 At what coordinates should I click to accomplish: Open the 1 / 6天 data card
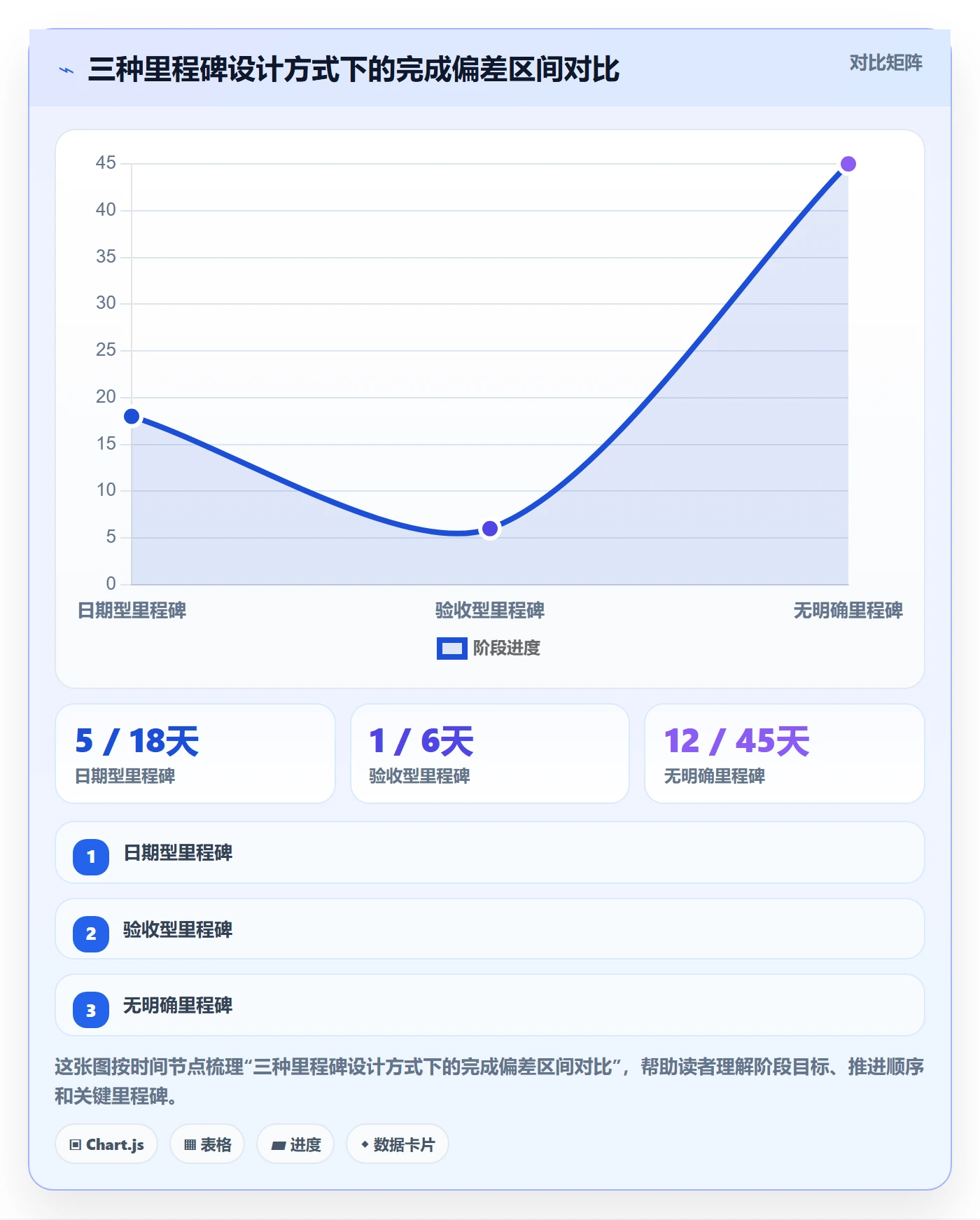pyautogui.click(x=490, y=754)
